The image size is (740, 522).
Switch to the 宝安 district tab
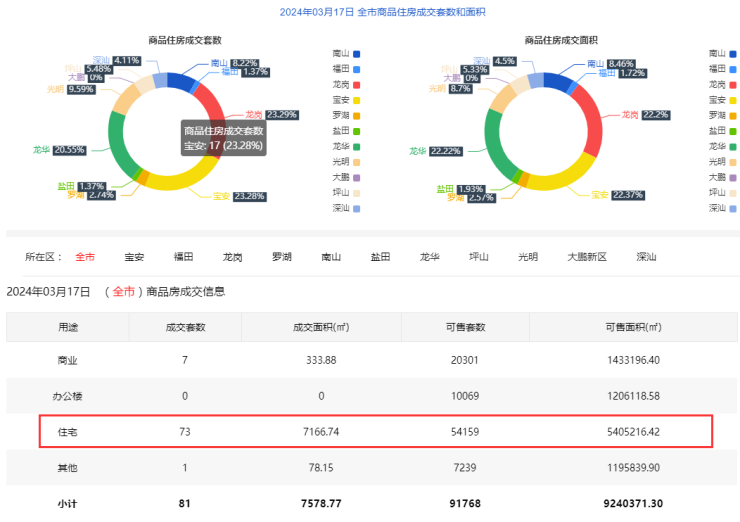point(134,257)
